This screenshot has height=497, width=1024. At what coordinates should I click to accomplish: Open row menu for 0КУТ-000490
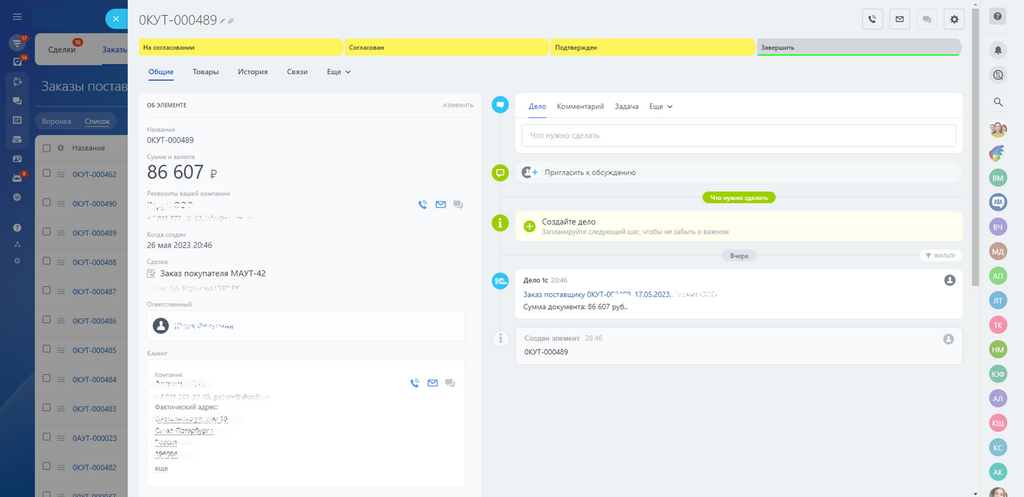pos(61,204)
